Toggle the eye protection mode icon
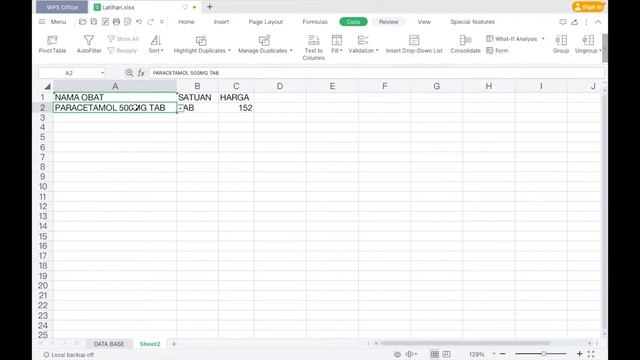Viewport: 640px width, 360px height. click(x=397, y=354)
